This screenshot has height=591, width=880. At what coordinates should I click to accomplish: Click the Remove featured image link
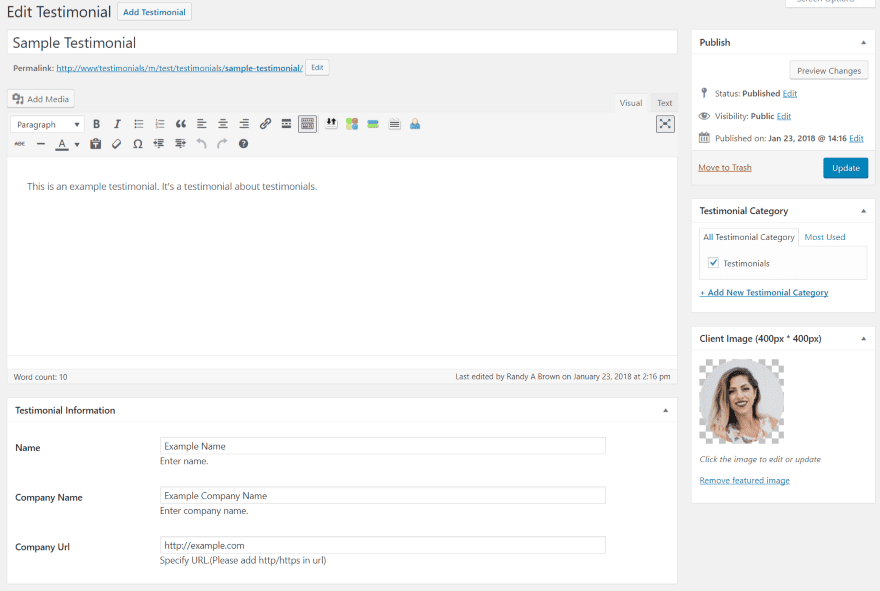coord(744,481)
